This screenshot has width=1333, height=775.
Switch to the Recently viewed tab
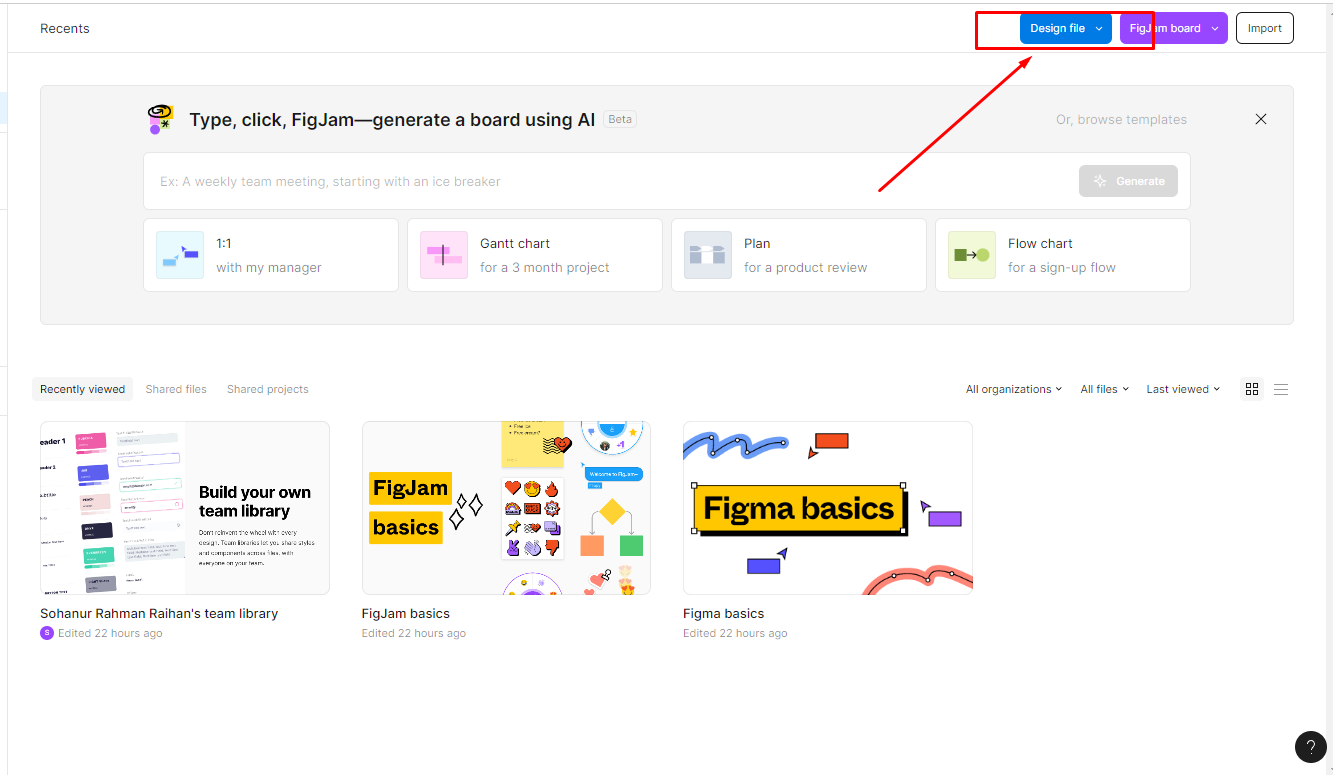pos(83,389)
